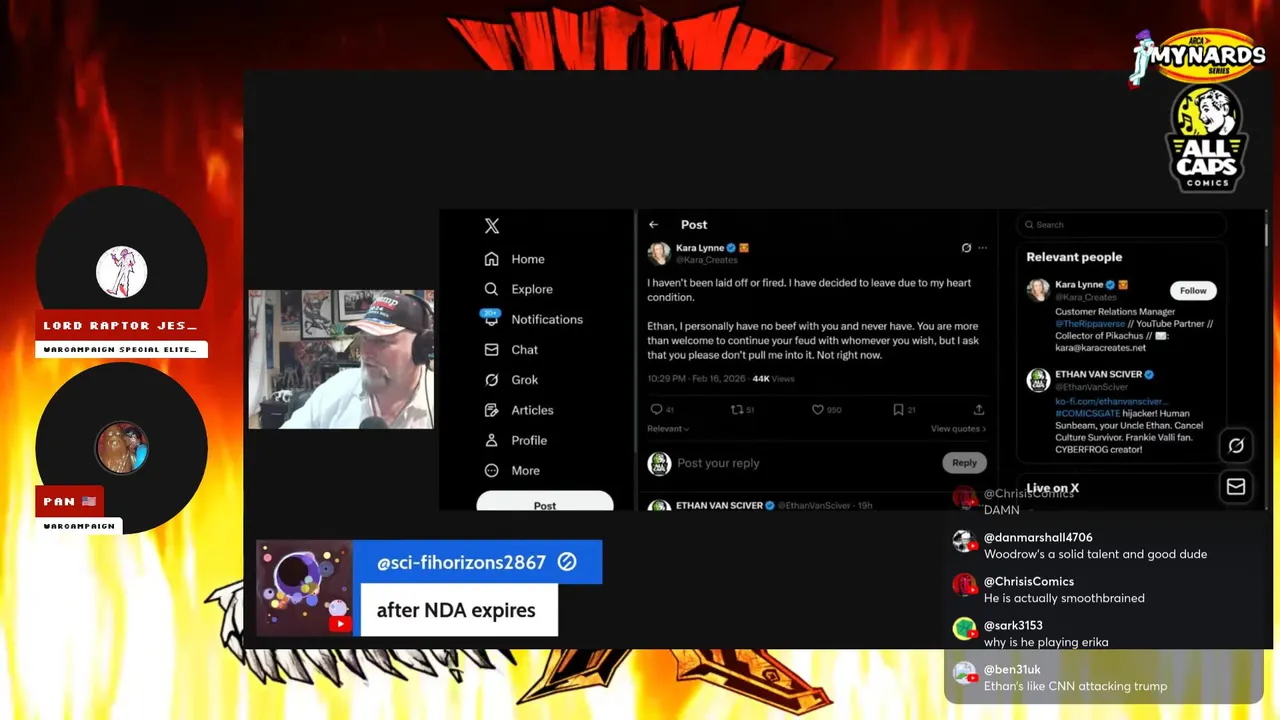Click the Chat envelope icon in sidebar

491,350
